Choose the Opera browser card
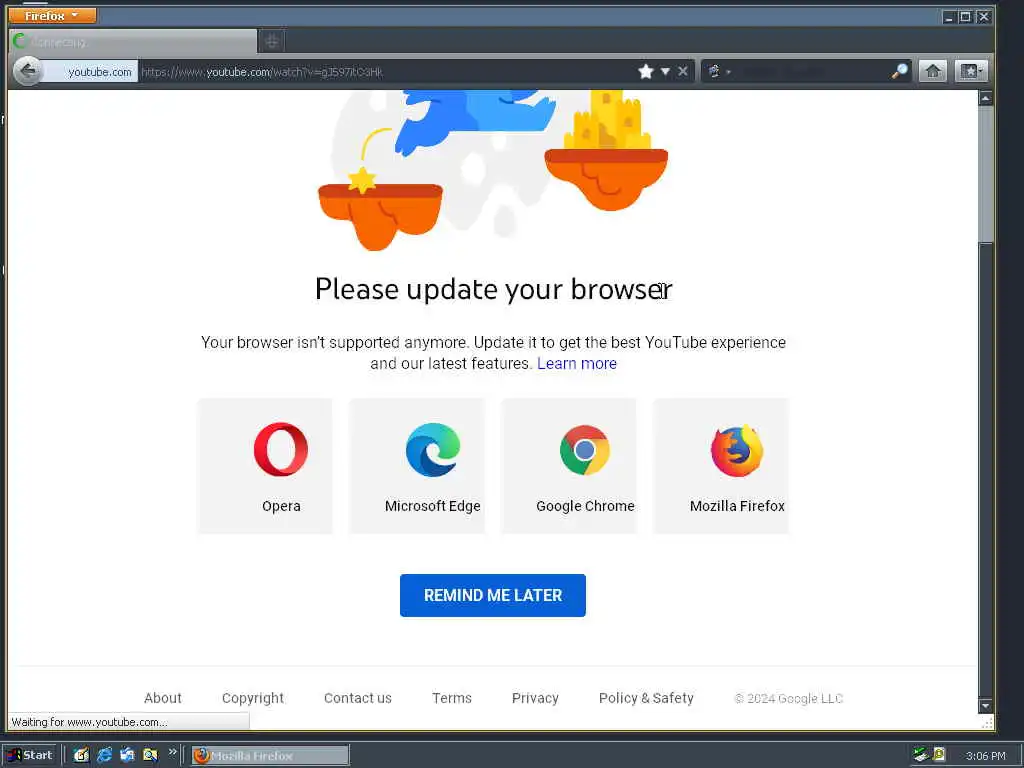The width and height of the screenshot is (1024, 768). coord(265,466)
